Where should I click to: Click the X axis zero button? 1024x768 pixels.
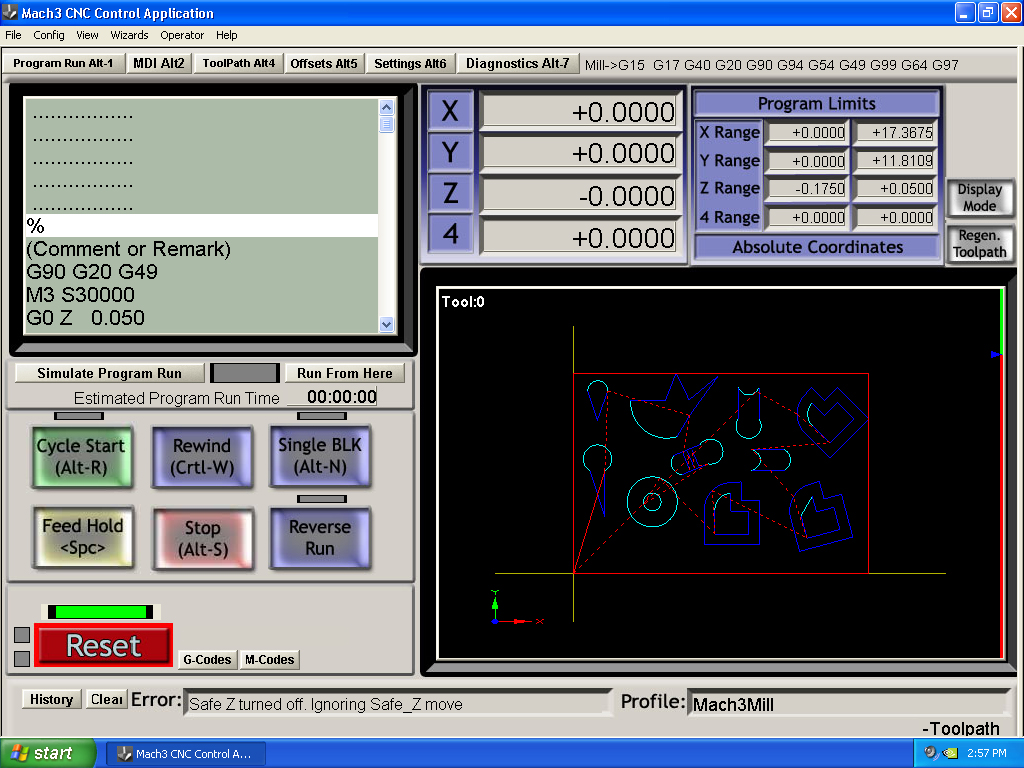point(450,111)
